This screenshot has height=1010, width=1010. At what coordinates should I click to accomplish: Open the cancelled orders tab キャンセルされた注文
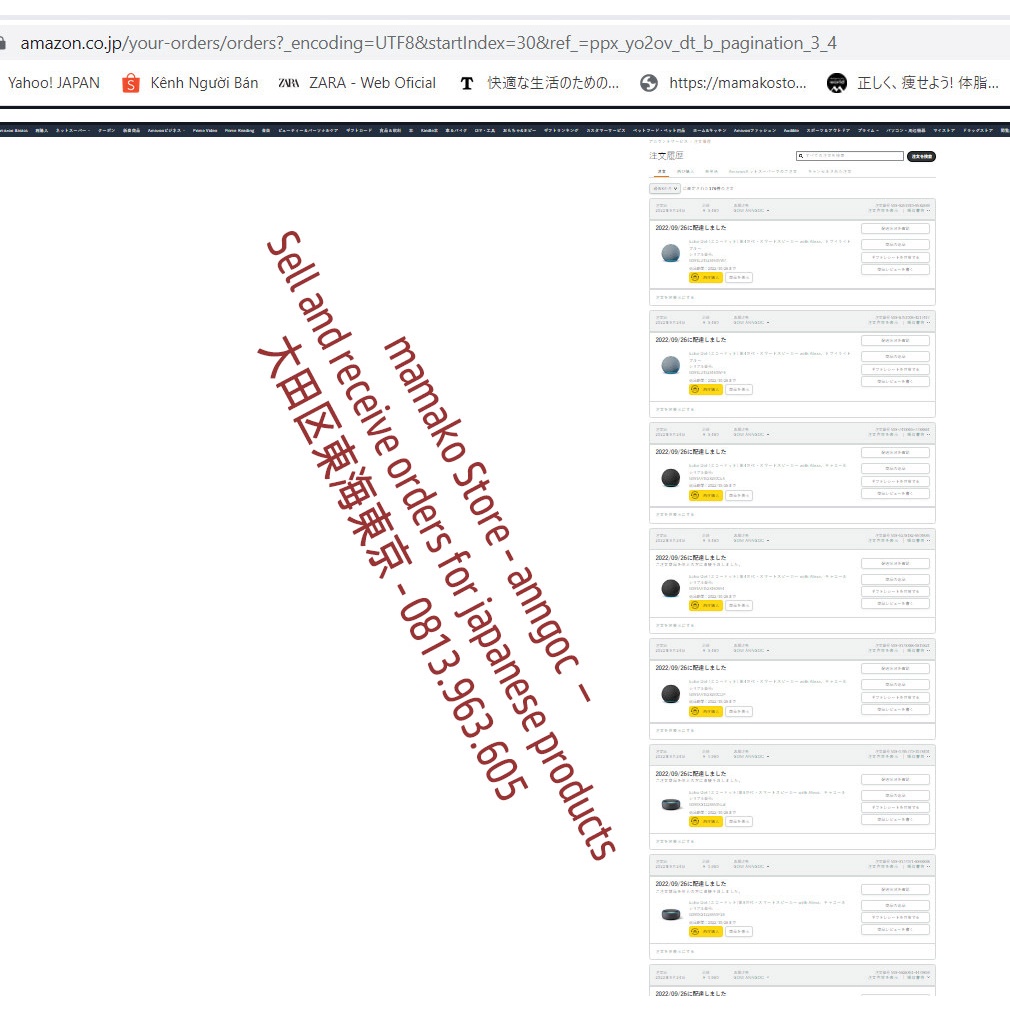click(x=830, y=172)
